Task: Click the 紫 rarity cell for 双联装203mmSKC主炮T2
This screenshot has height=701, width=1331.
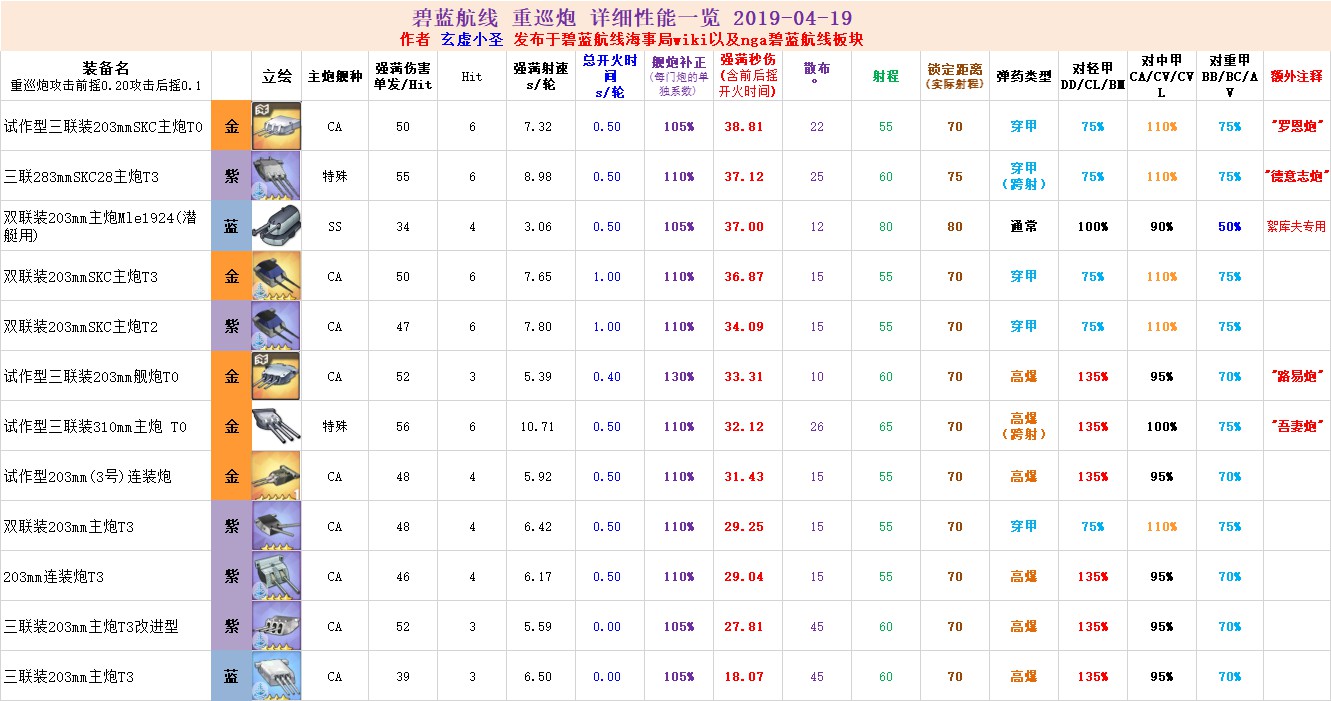Action: click(x=231, y=326)
